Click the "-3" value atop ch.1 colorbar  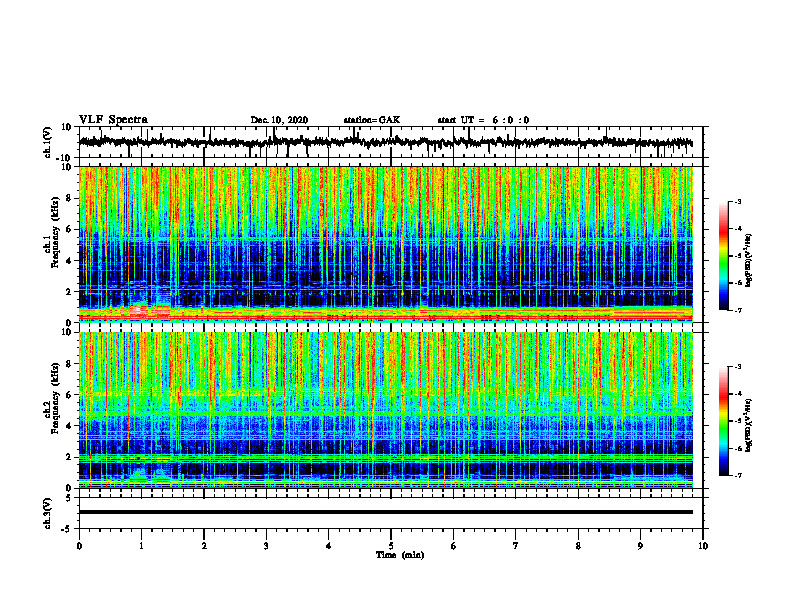click(737, 201)
